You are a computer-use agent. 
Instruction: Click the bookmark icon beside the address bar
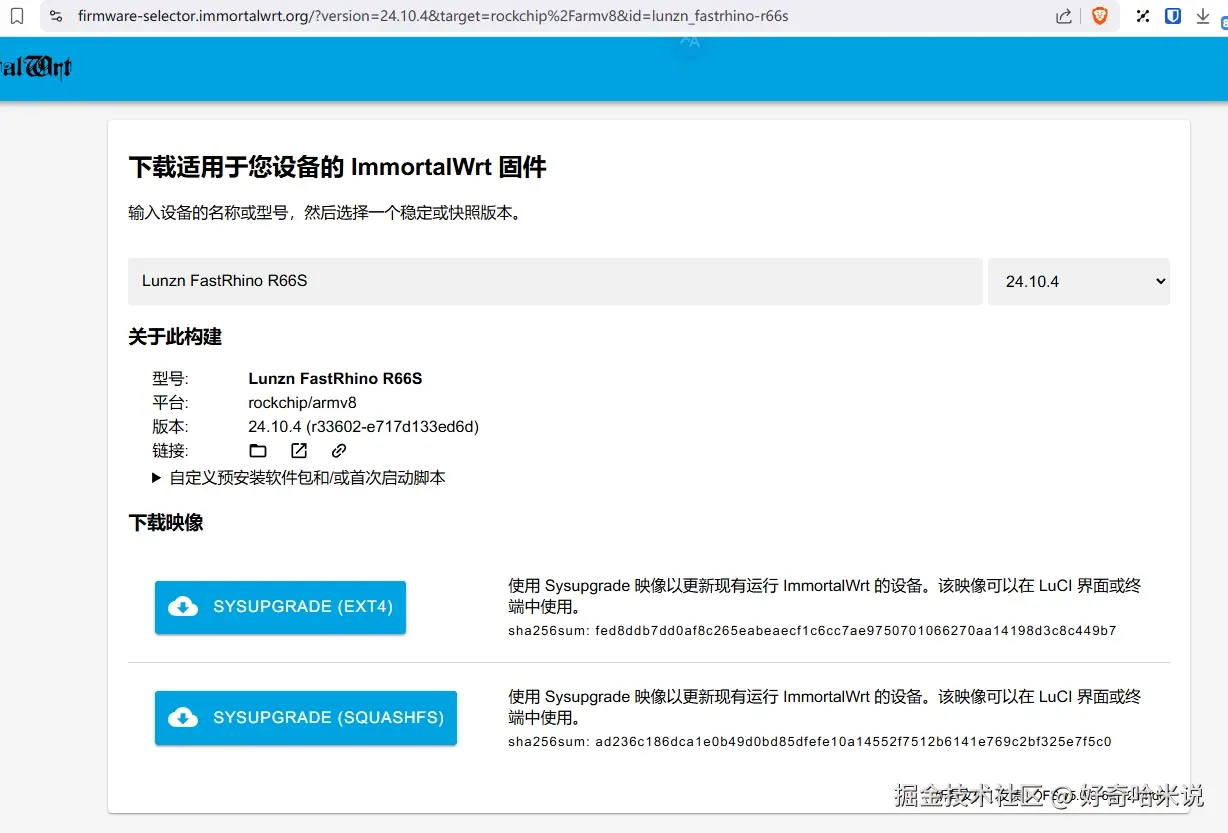[16, 16]
